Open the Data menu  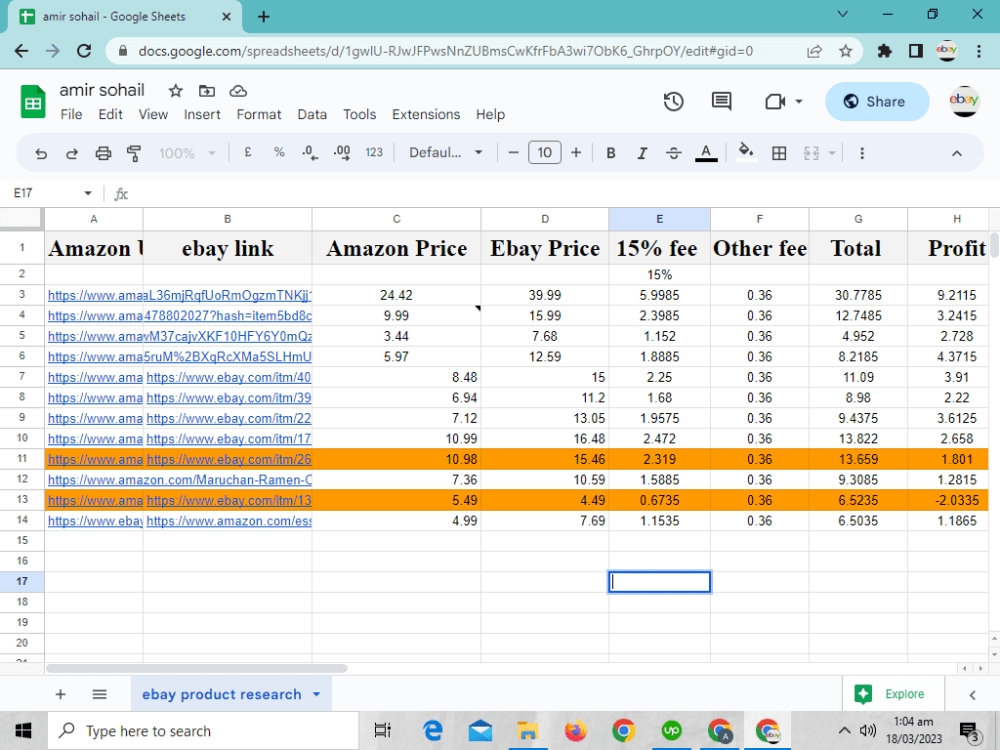312,115
